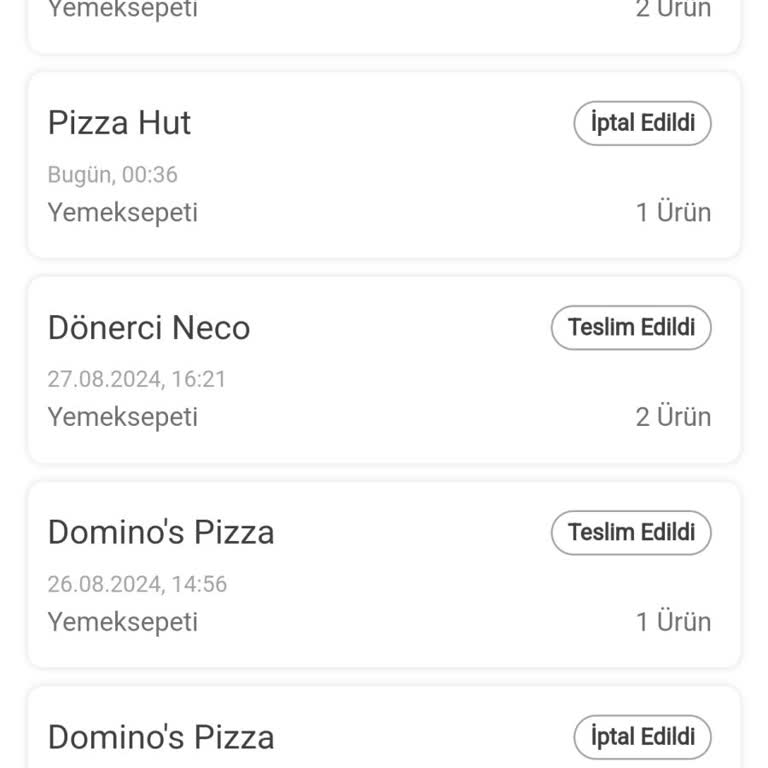Viewport: 768px width, 768px height.
Task: Tap '1 Ürün' count in delivered Domino's order
Action: pos(673,622)
